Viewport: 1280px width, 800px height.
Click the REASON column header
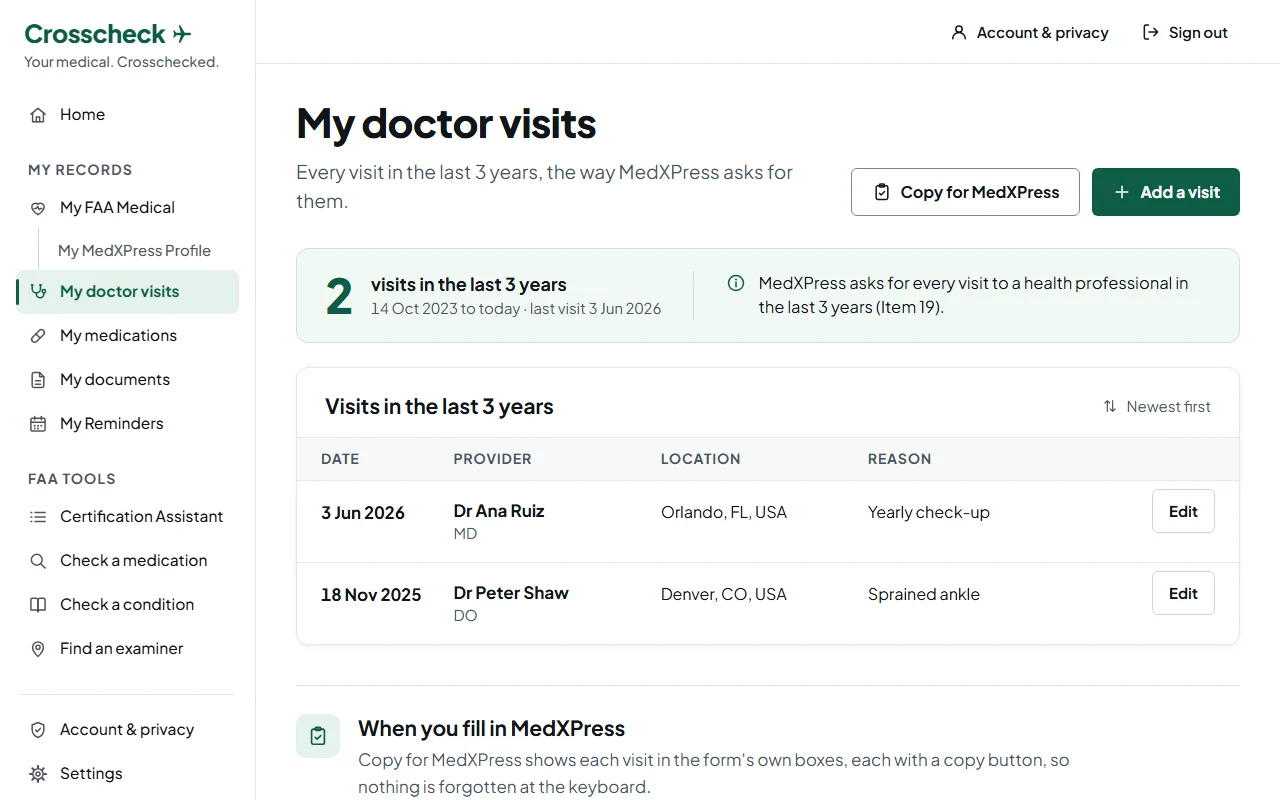[900, 459]
